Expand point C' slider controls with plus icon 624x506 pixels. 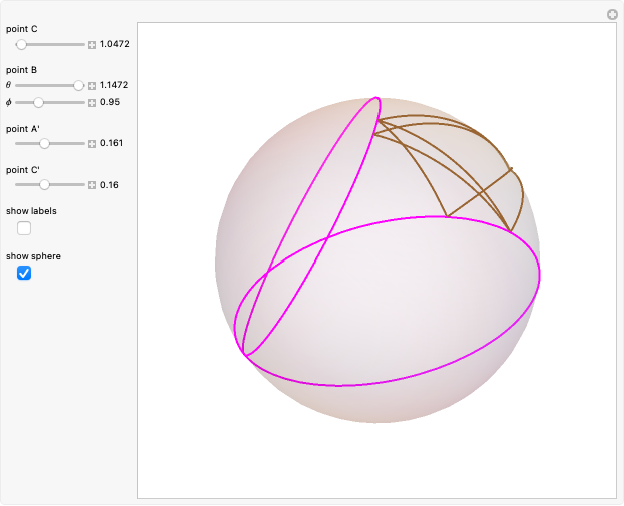[x=92, y=185]
